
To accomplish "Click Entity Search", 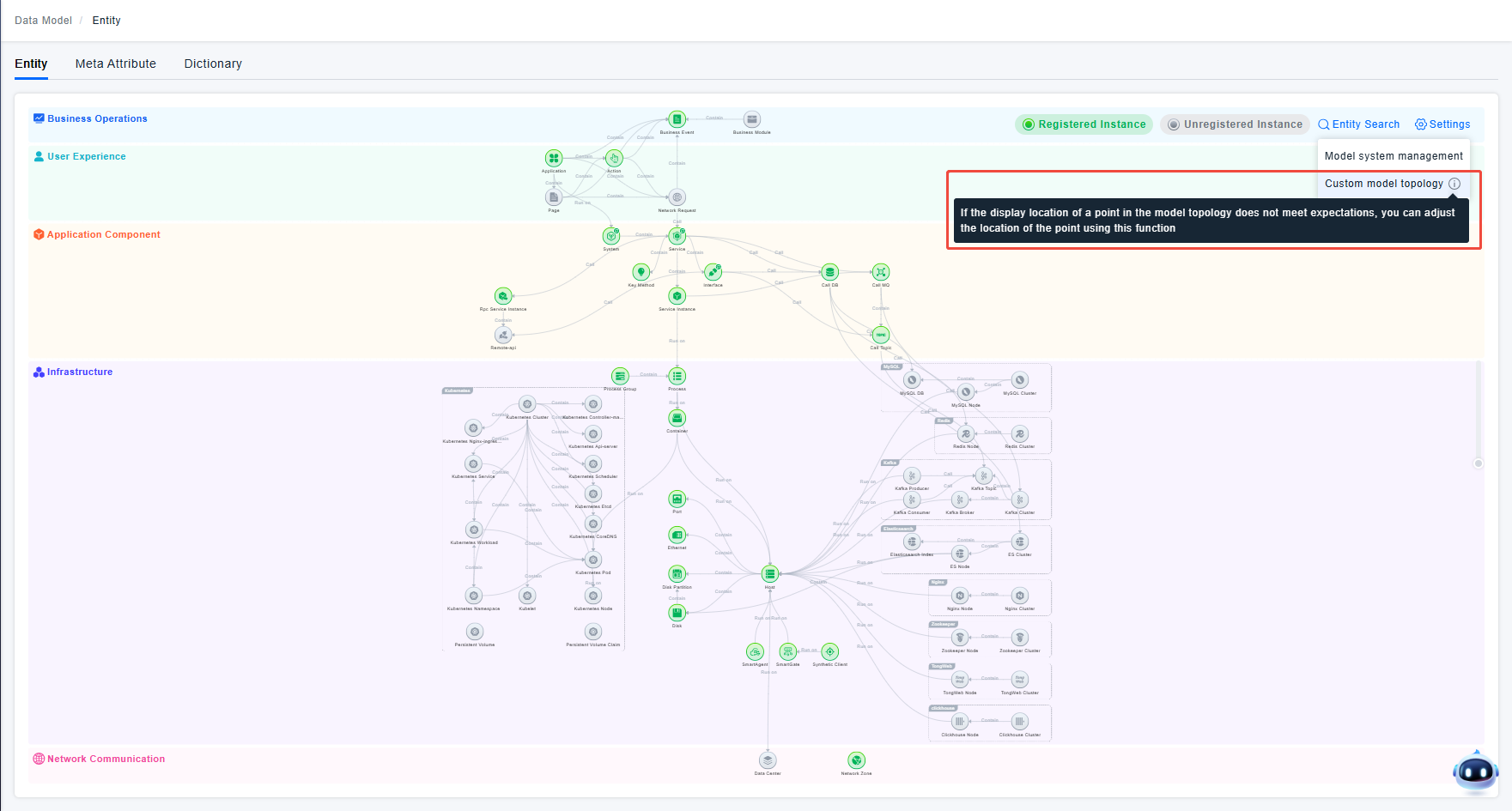I will 1358,124.
